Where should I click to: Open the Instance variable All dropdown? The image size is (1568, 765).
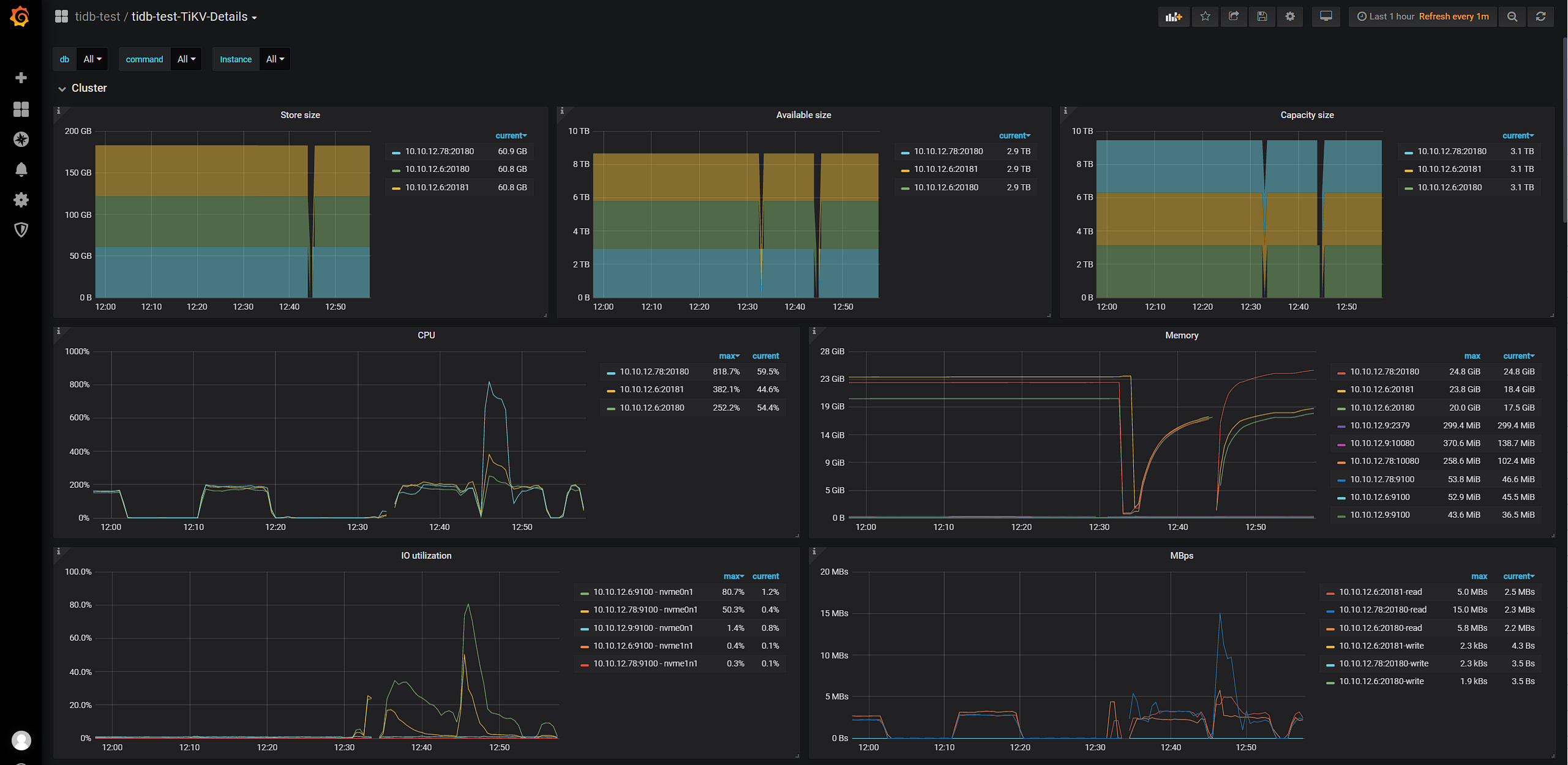click(x=275, y=59)
